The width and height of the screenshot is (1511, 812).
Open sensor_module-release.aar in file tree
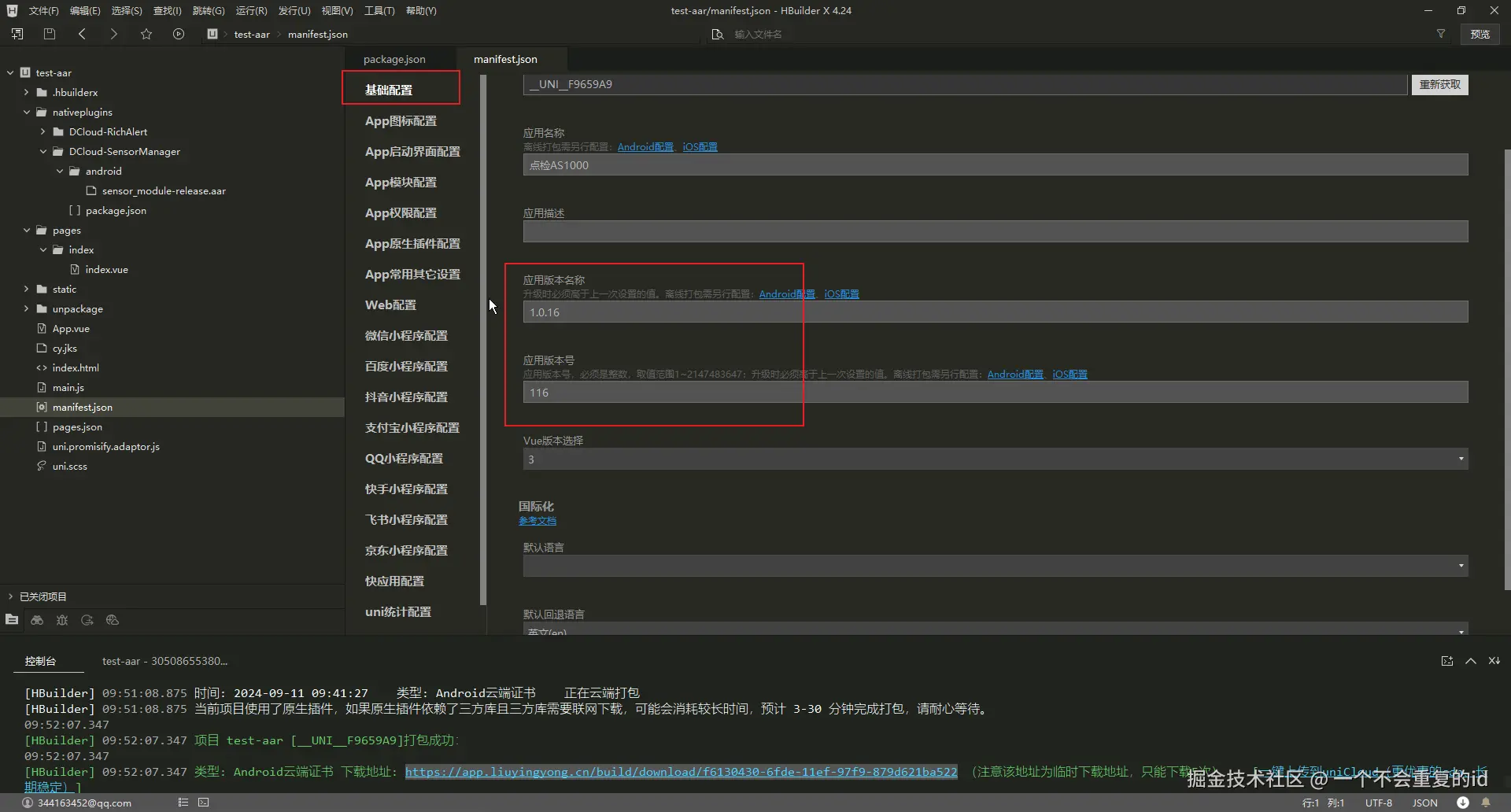(x=164, y=190)
